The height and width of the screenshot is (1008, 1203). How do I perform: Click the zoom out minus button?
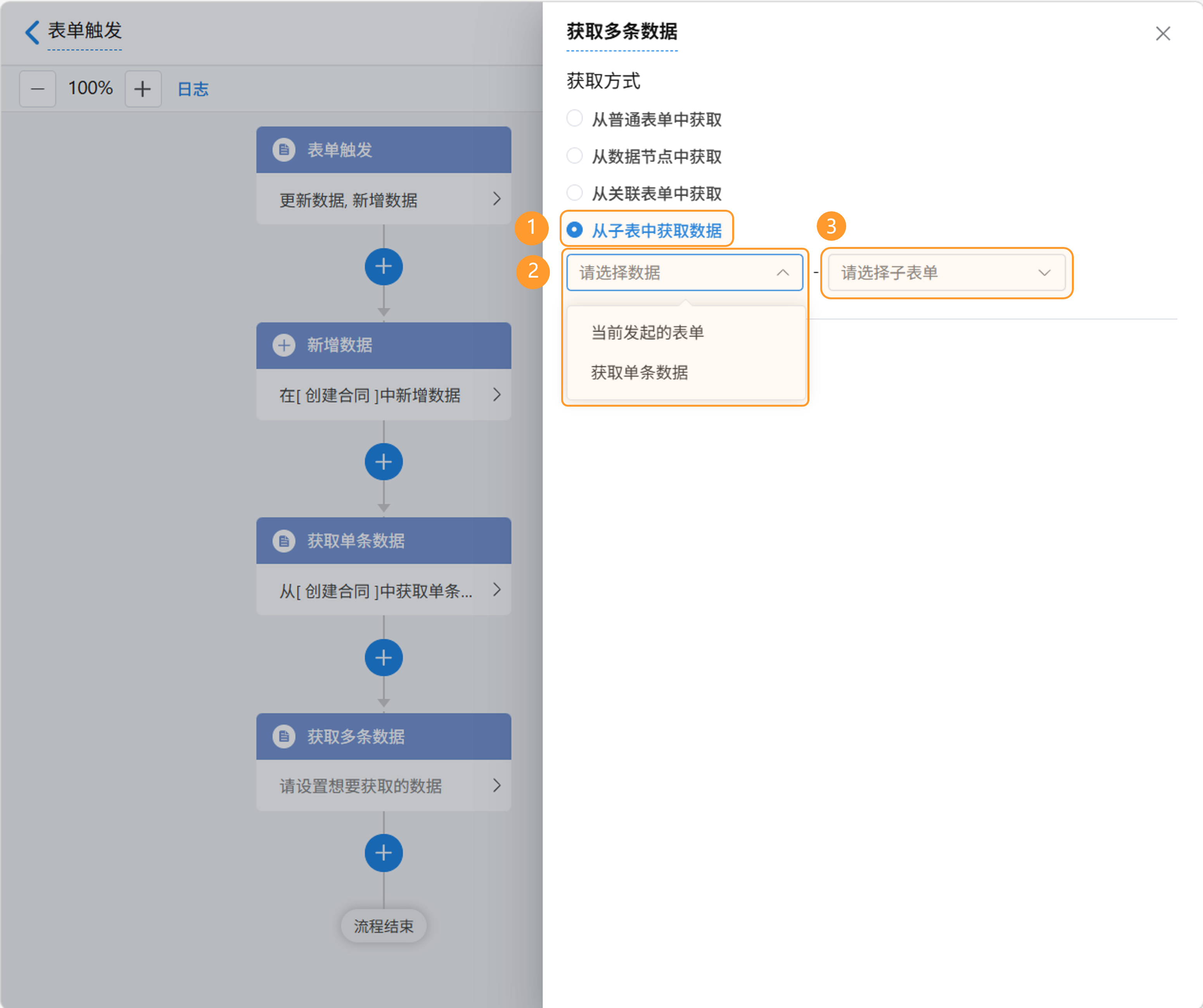(37, 89)
